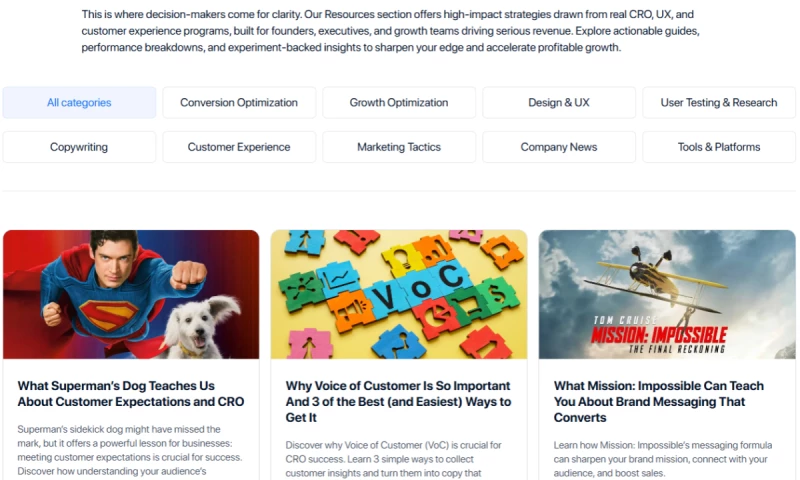
Task: Click the VoC puzzle pieces image
Action: coord(399,294)
